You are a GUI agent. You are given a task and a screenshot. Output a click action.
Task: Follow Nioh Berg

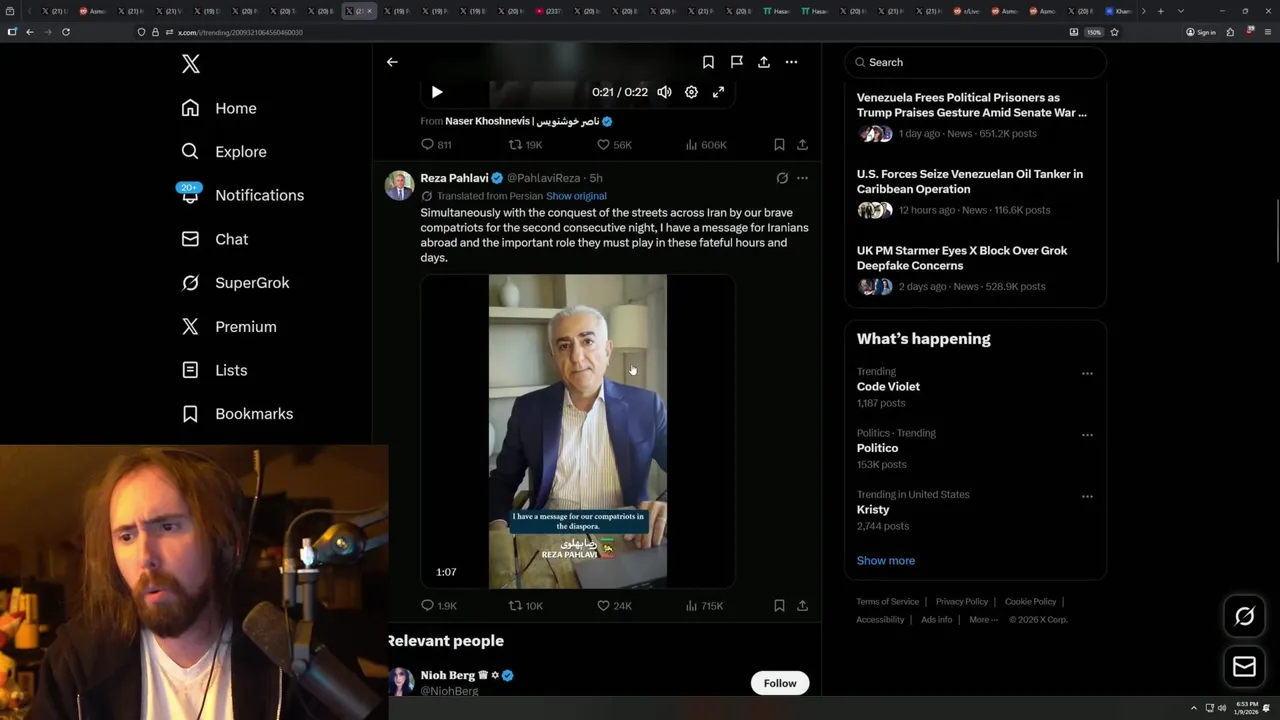click(780, 683)
